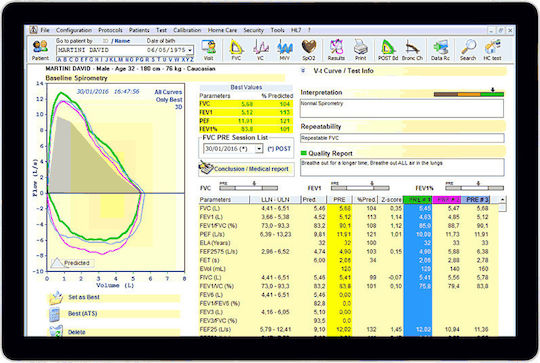Open the Search magnifier icon

point(468,50)
